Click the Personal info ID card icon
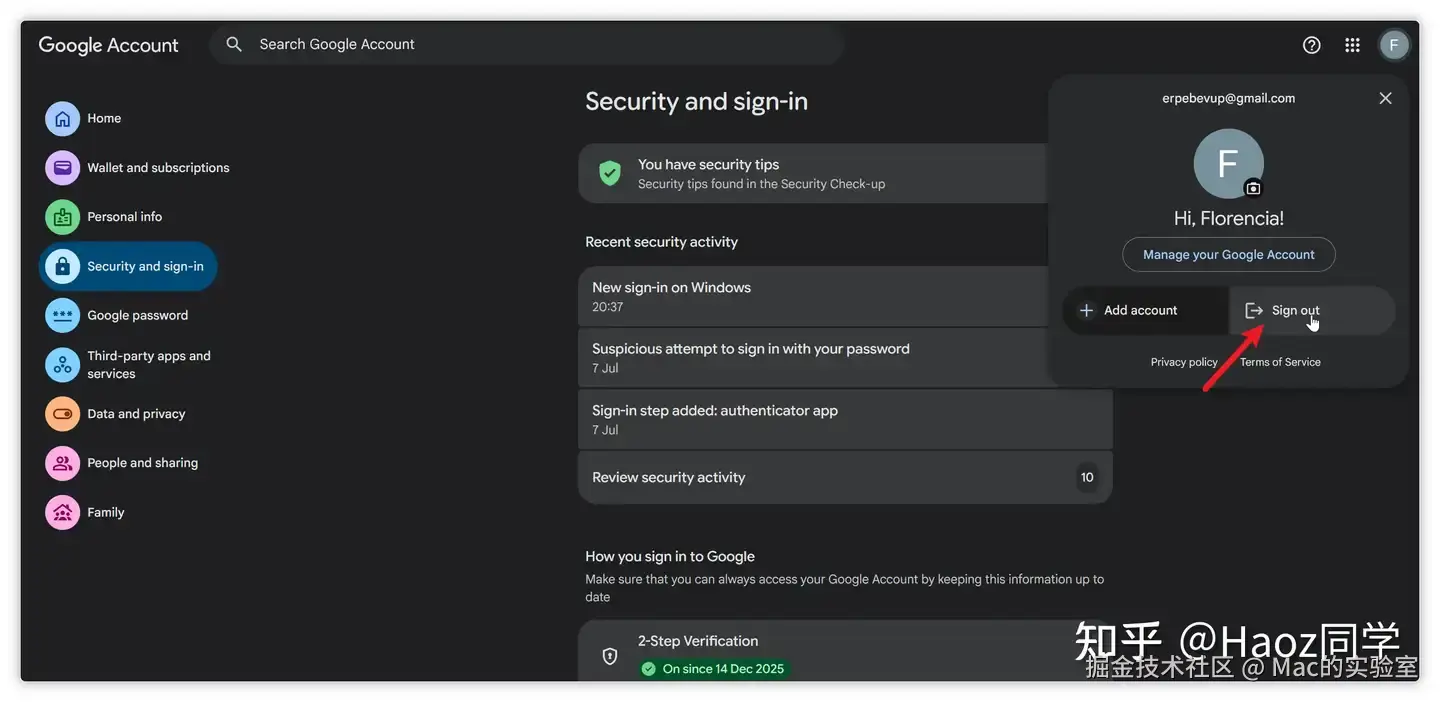The height and width of the screenshot is (702, 1440). [62, 217]
